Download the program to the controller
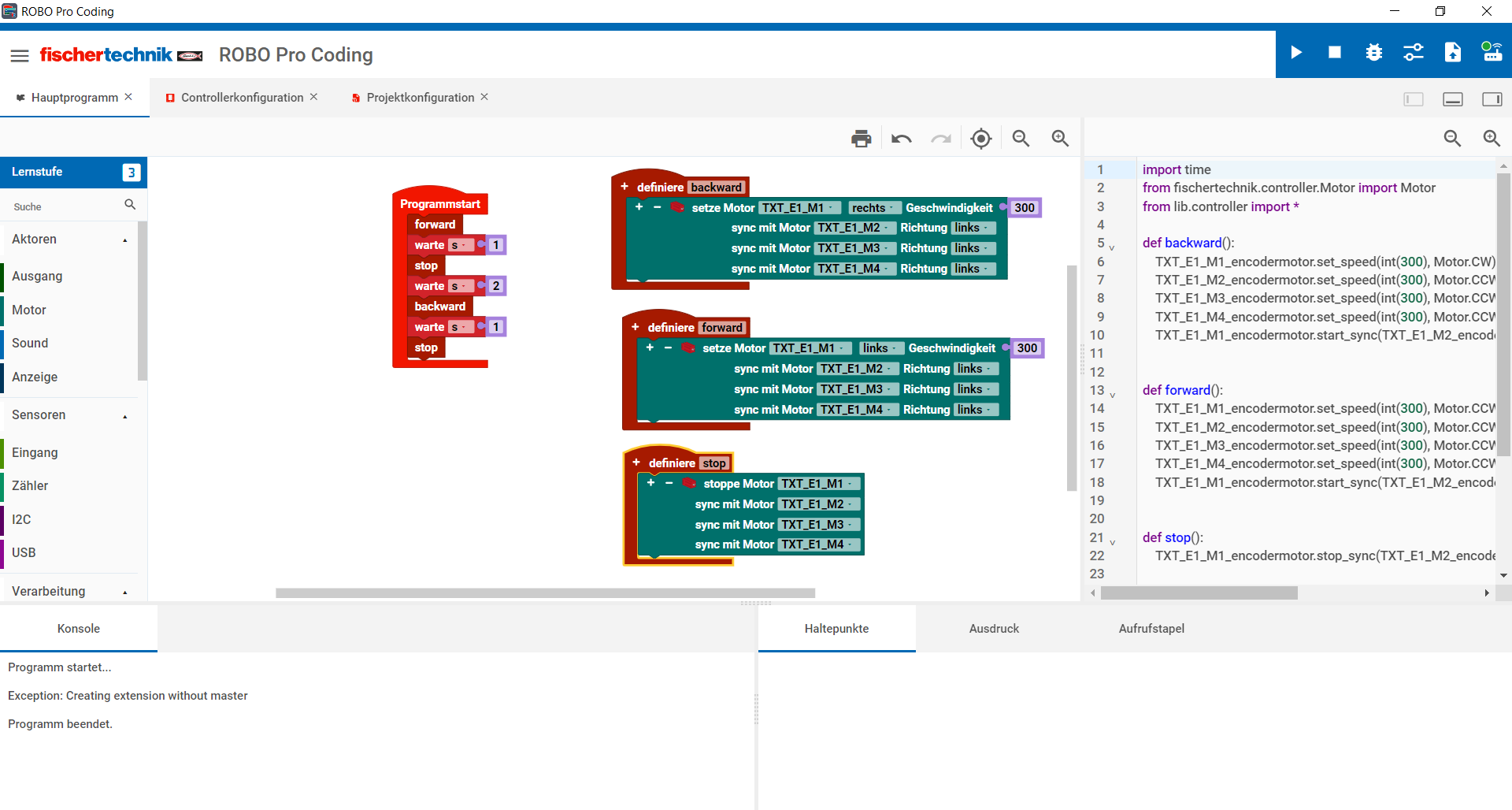The height and width of the screenshot is (810, 1512). pyautogui.click(x=1453, y=53)
